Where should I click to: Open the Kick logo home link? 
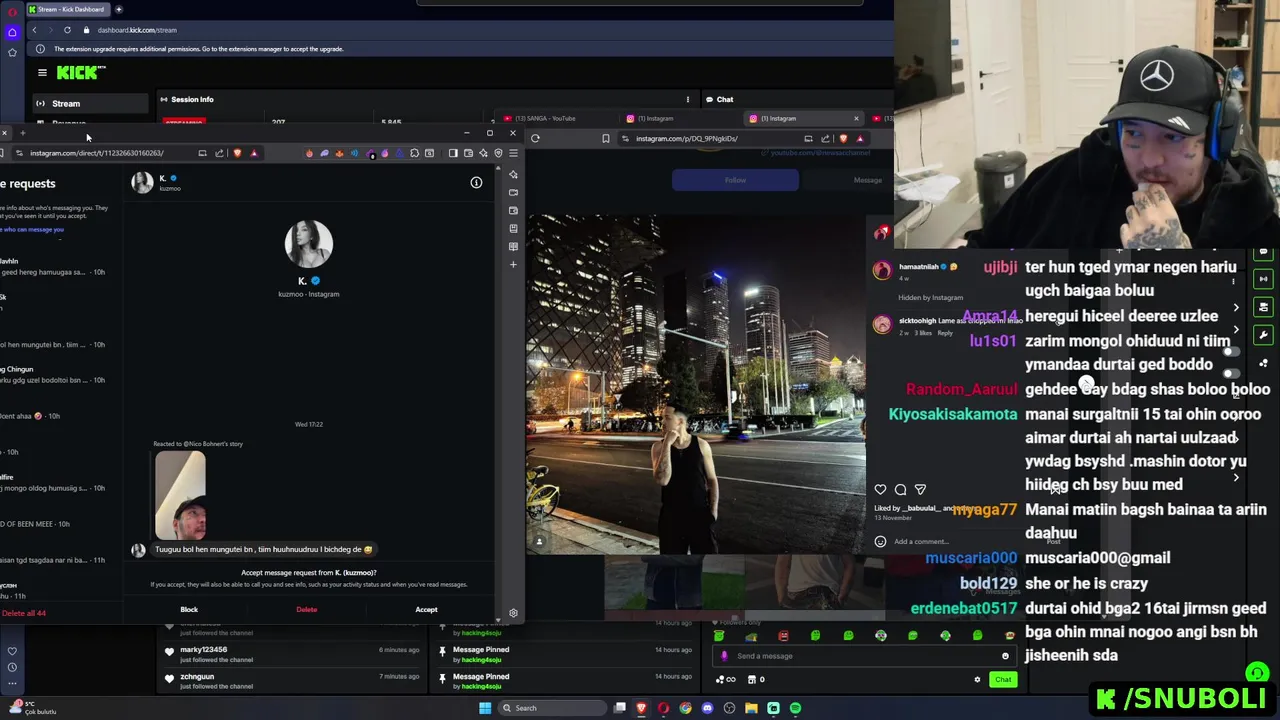[81, 72]
